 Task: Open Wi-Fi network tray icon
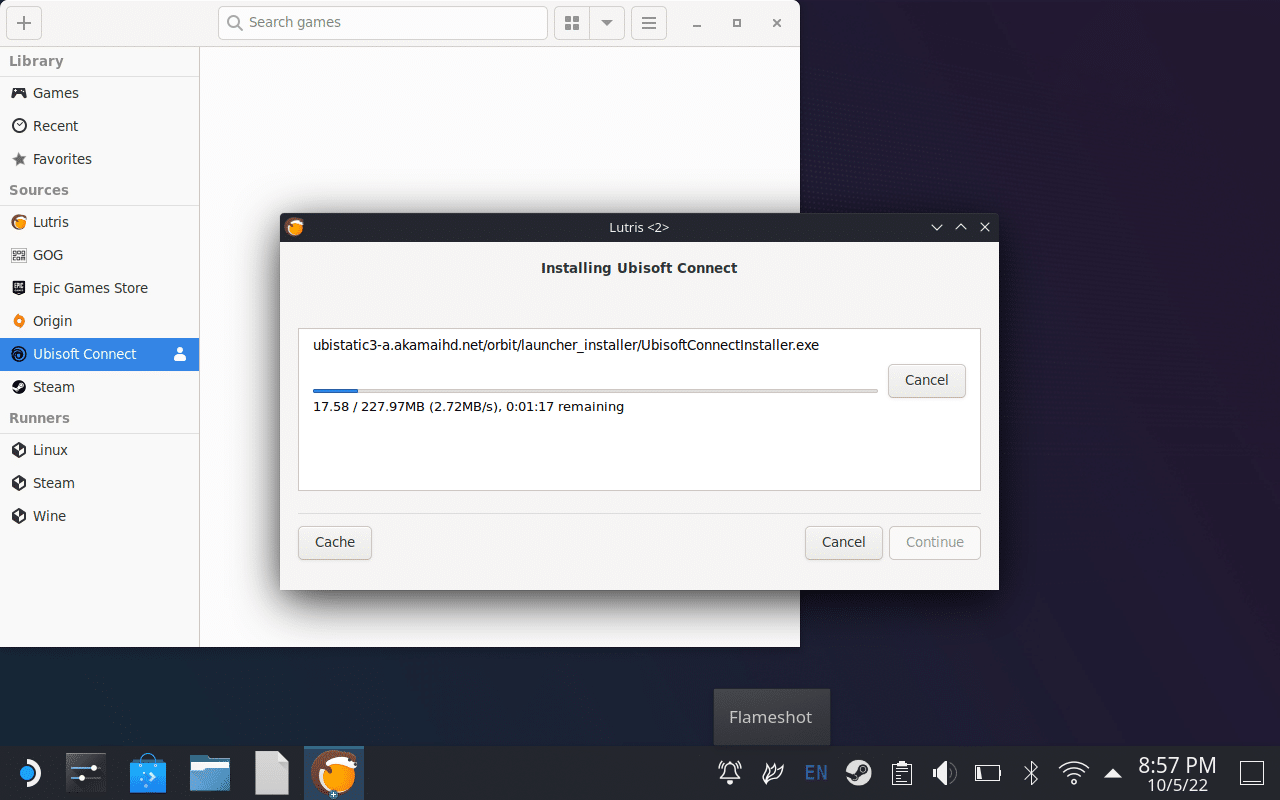[x=1074, y=772]
